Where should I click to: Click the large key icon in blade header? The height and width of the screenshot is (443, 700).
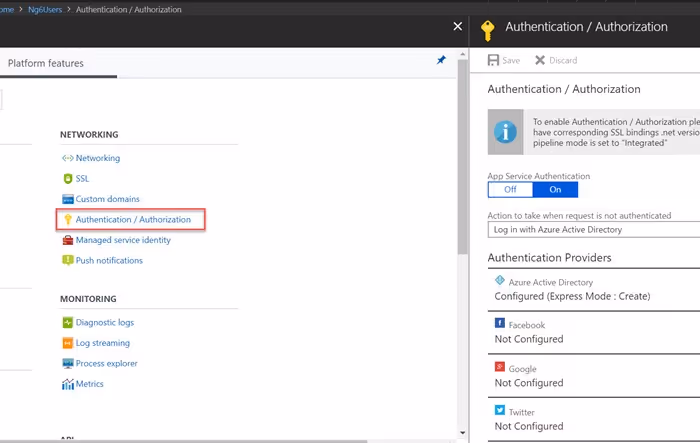point(488,30)
